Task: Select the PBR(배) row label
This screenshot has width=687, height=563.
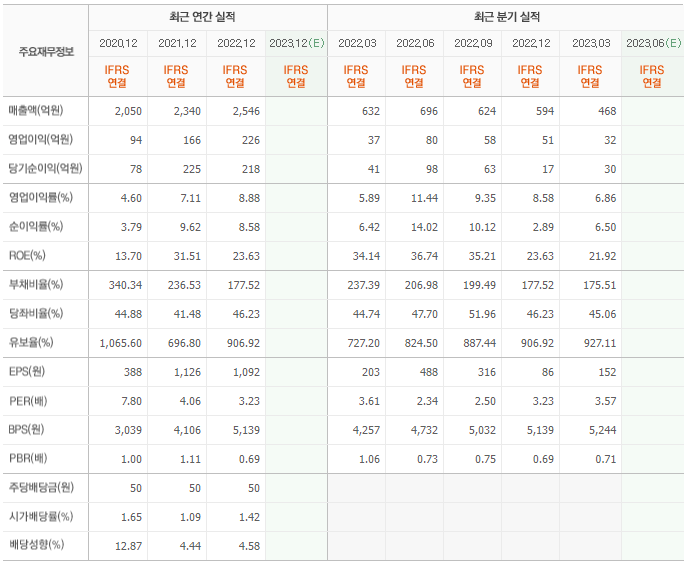Action: point(28,458)
